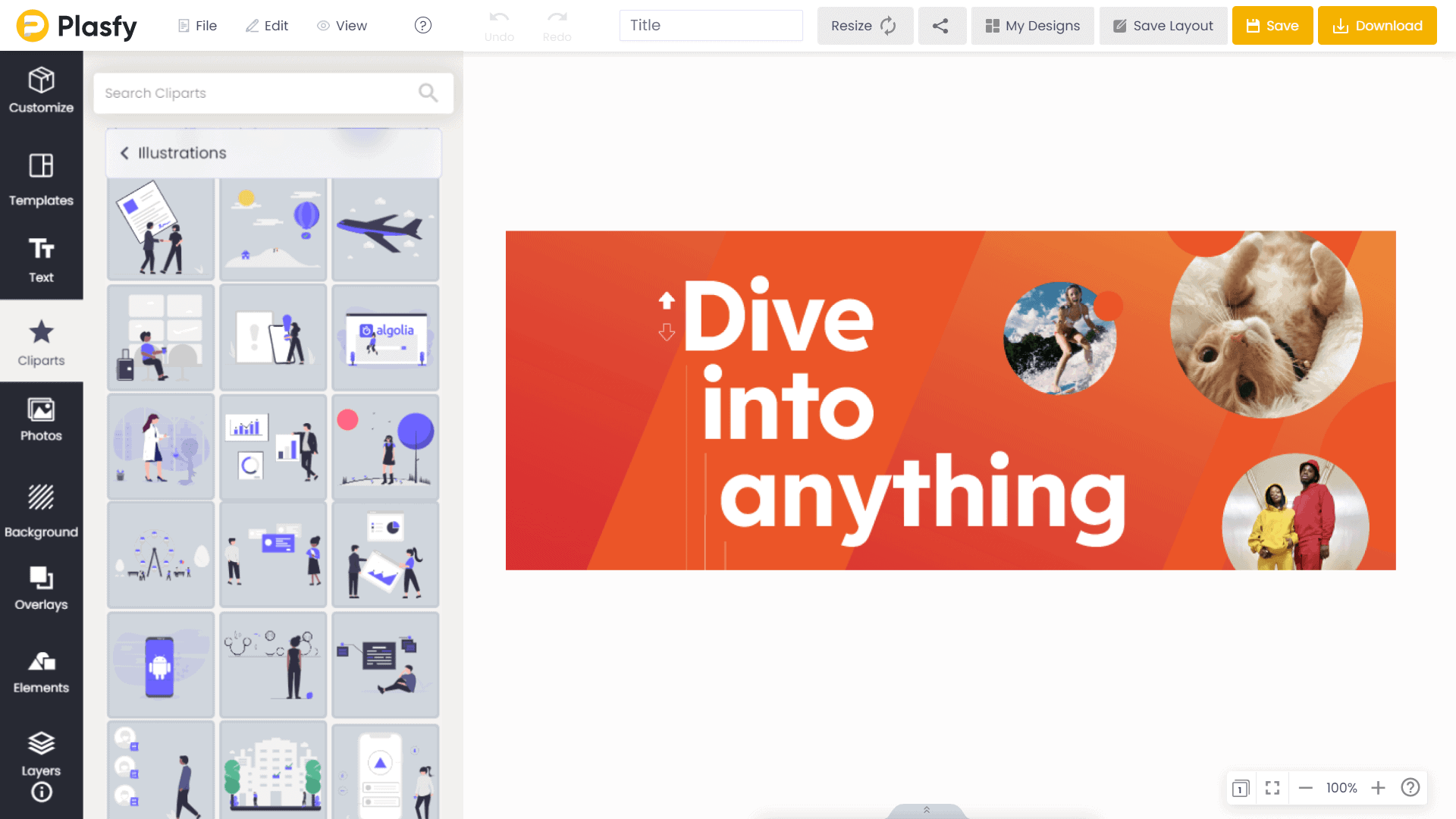Zoom in with the plus button
1456x819 pixels.
click(1378, 788)
